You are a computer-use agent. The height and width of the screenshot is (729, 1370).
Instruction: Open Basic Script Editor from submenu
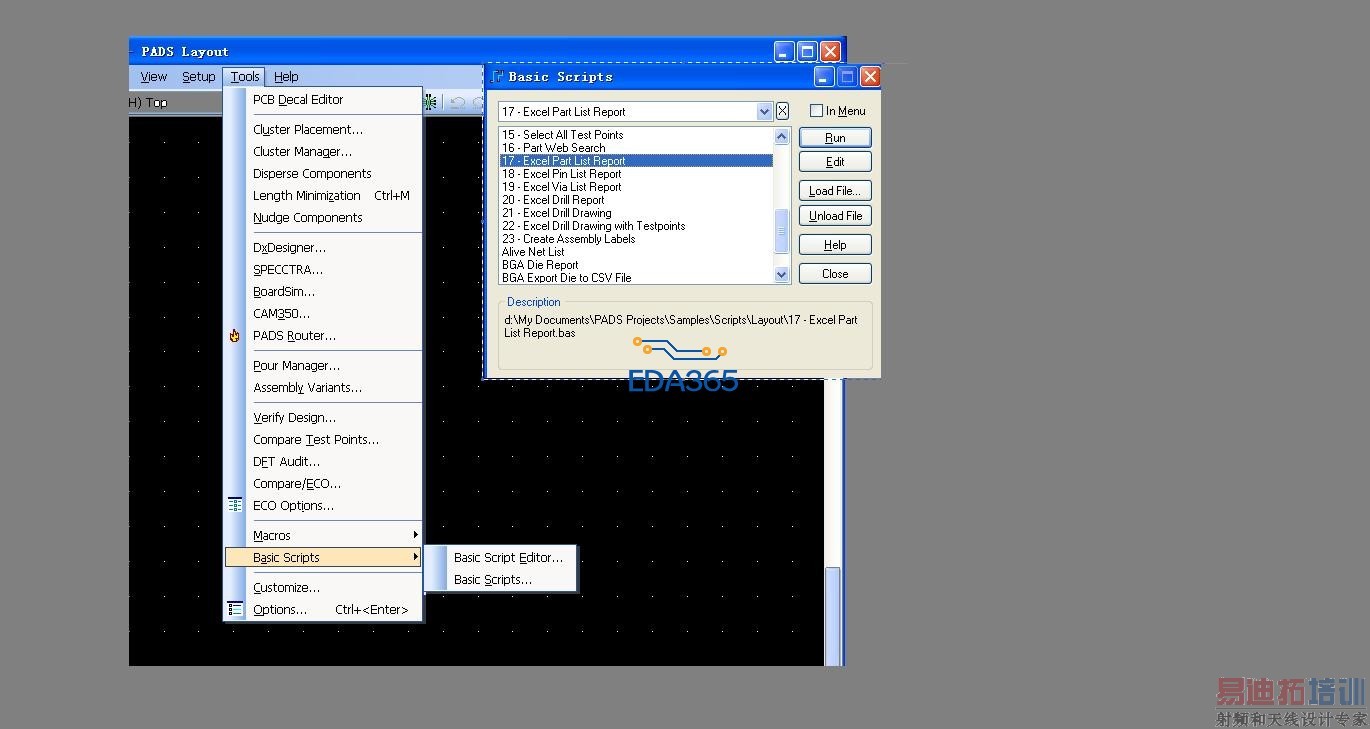[501, 558]
